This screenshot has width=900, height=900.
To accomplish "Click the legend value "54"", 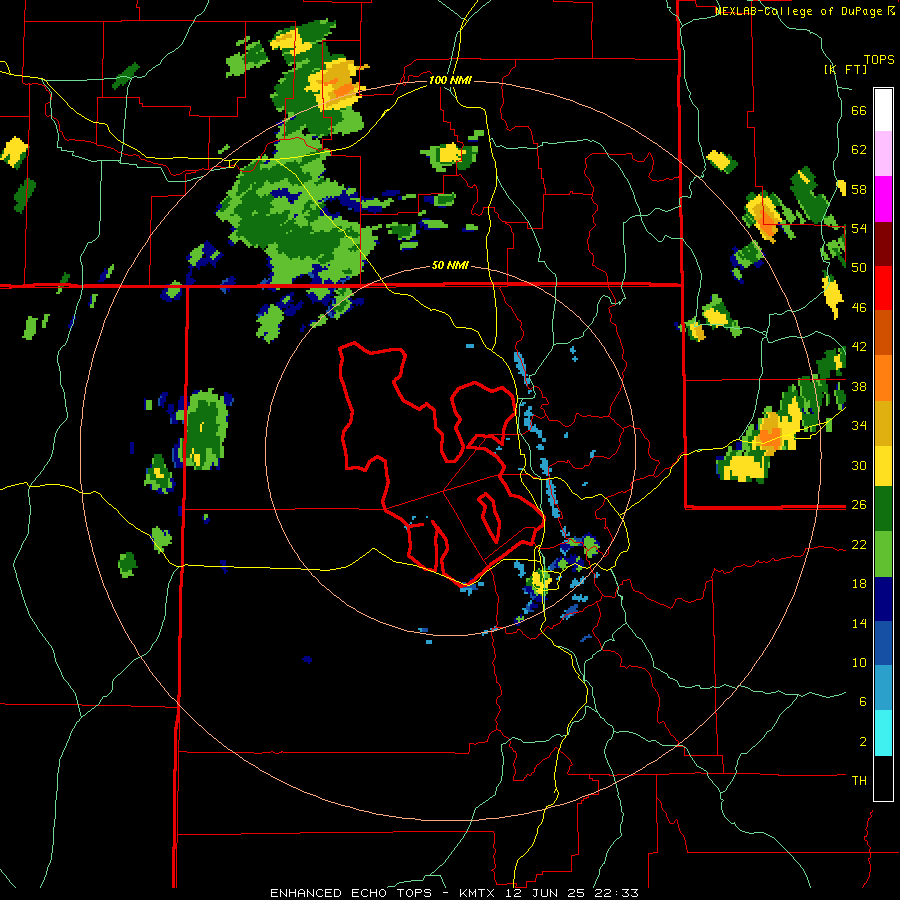I will pos(859,228).
